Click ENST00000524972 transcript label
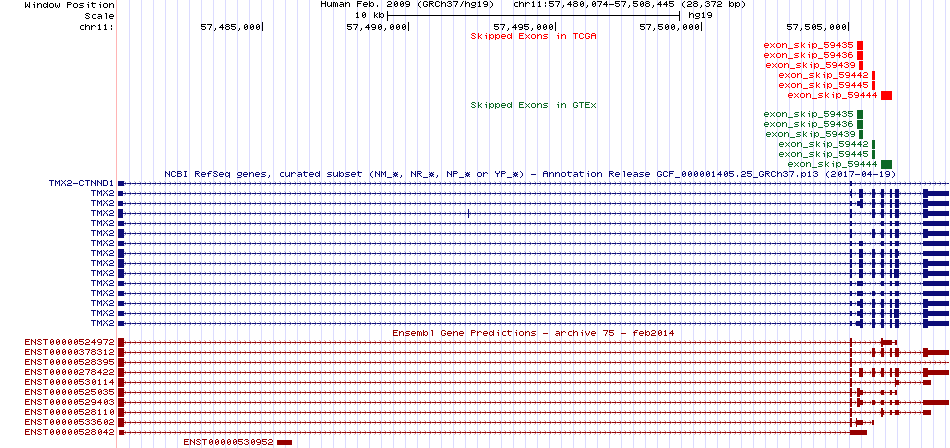The height and width of the screenshot is (448, 950). tap(70, 342)
